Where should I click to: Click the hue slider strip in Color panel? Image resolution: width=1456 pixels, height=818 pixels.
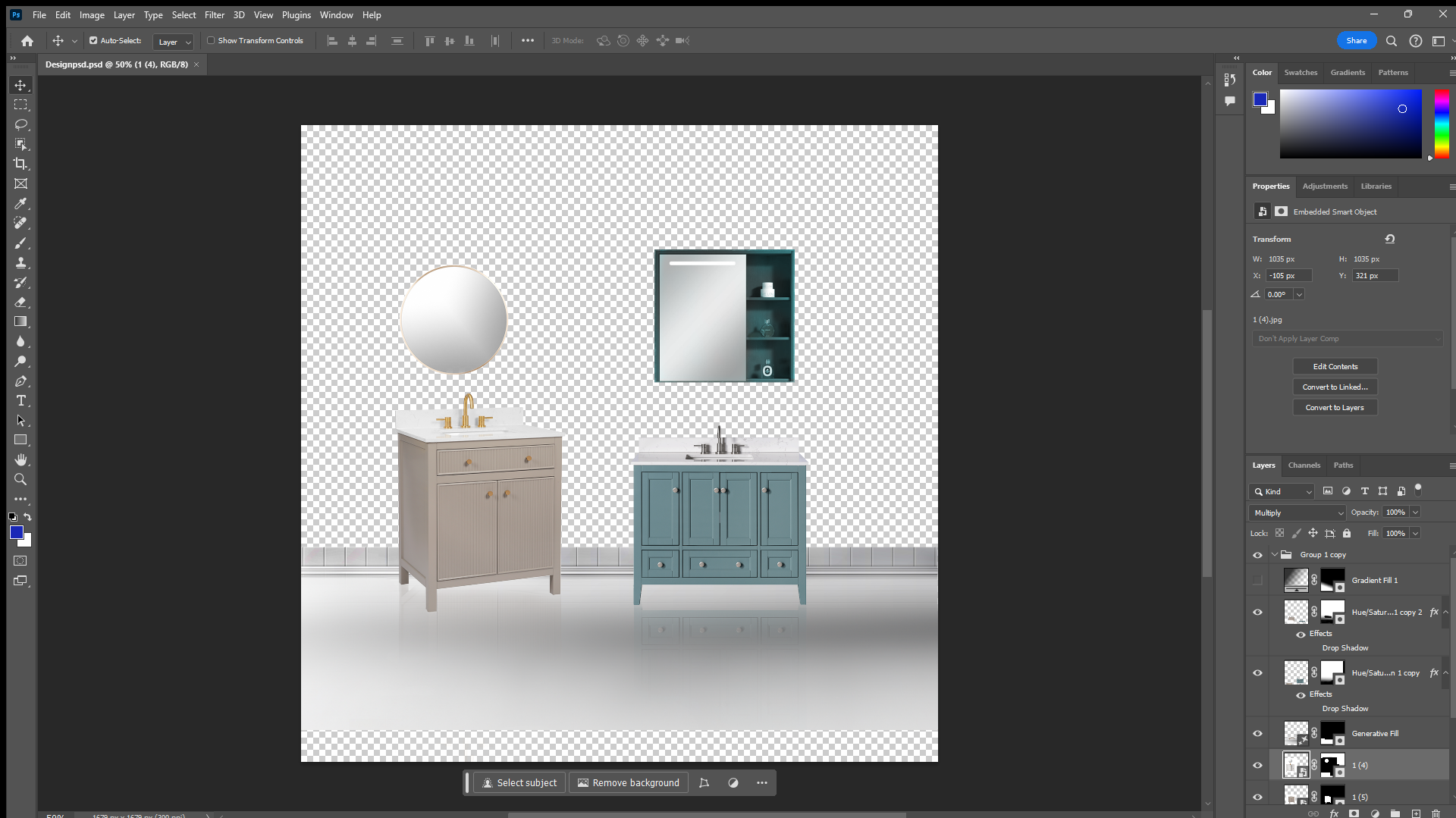pos(1442,124)
